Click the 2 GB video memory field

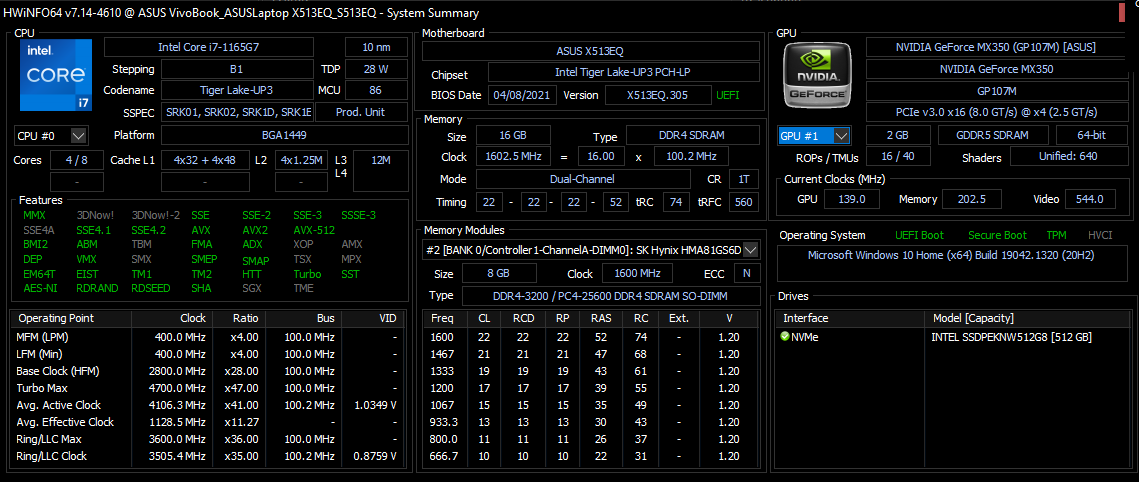tap(898, 136)
